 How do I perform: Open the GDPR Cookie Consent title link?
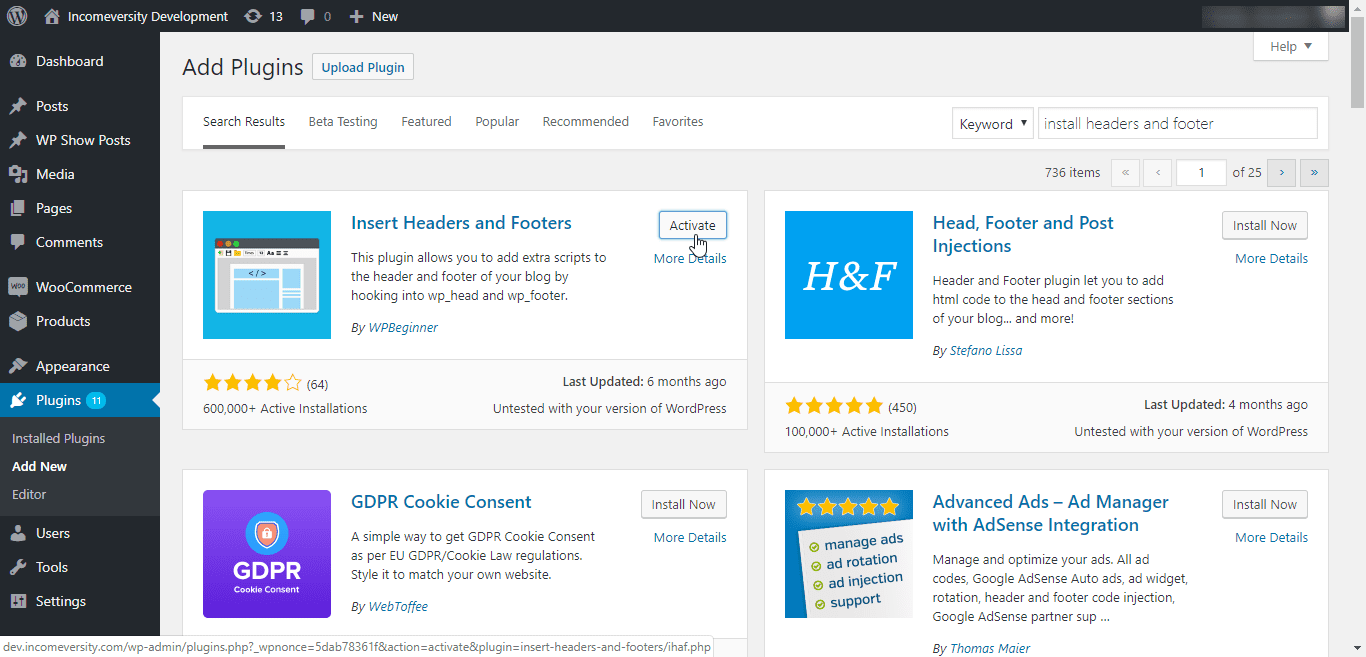(x=441, y=502)
